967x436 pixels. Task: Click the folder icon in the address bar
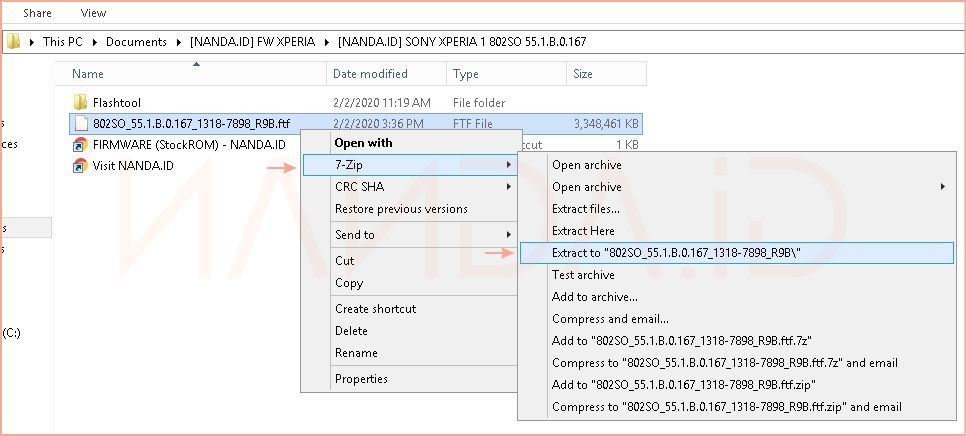coord(13,42)
